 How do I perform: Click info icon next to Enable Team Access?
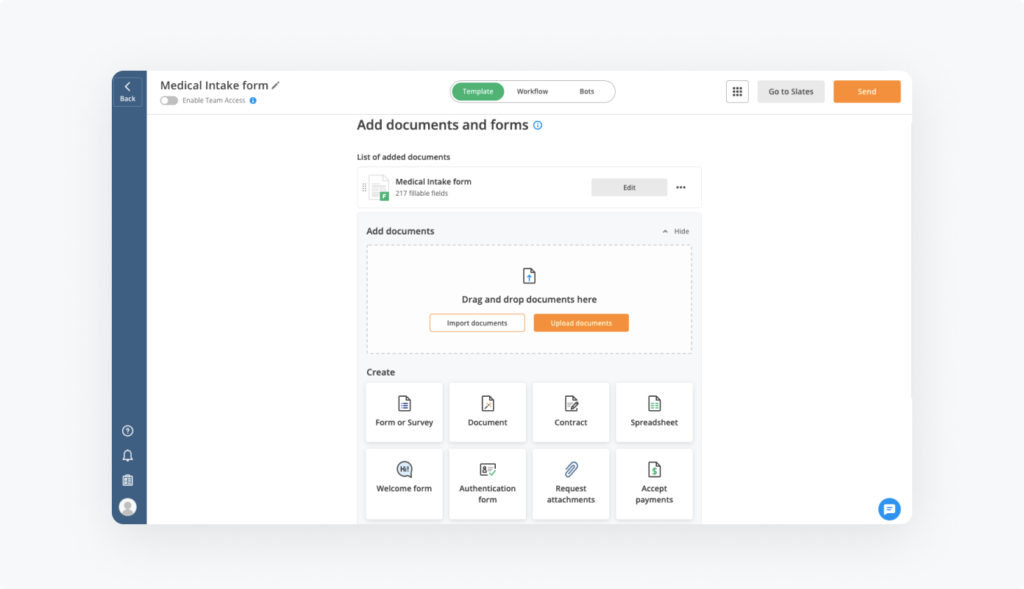[x=253, y=101]
